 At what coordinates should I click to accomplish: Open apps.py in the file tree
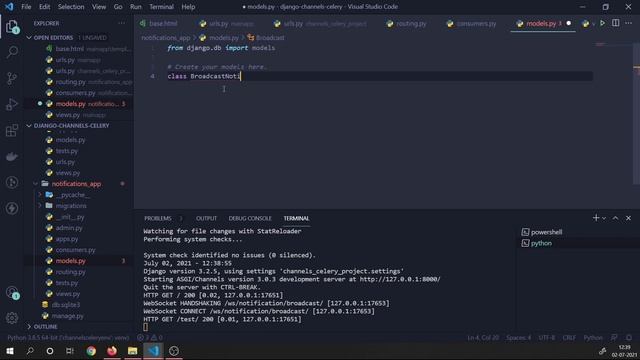point(67,239)
